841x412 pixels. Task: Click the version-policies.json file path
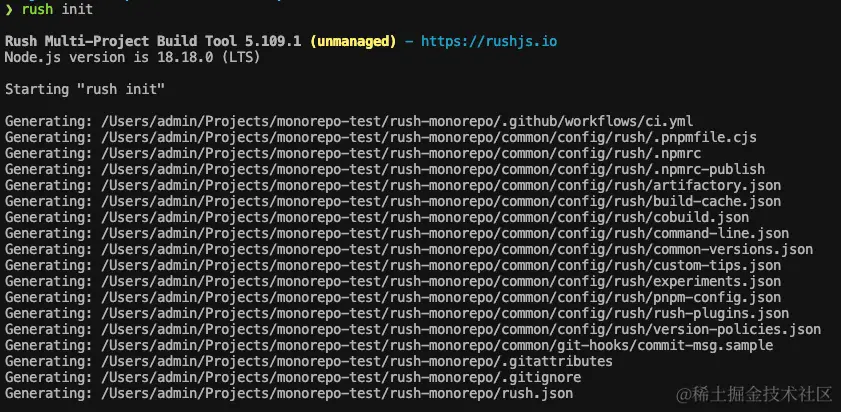pos(461,329)
